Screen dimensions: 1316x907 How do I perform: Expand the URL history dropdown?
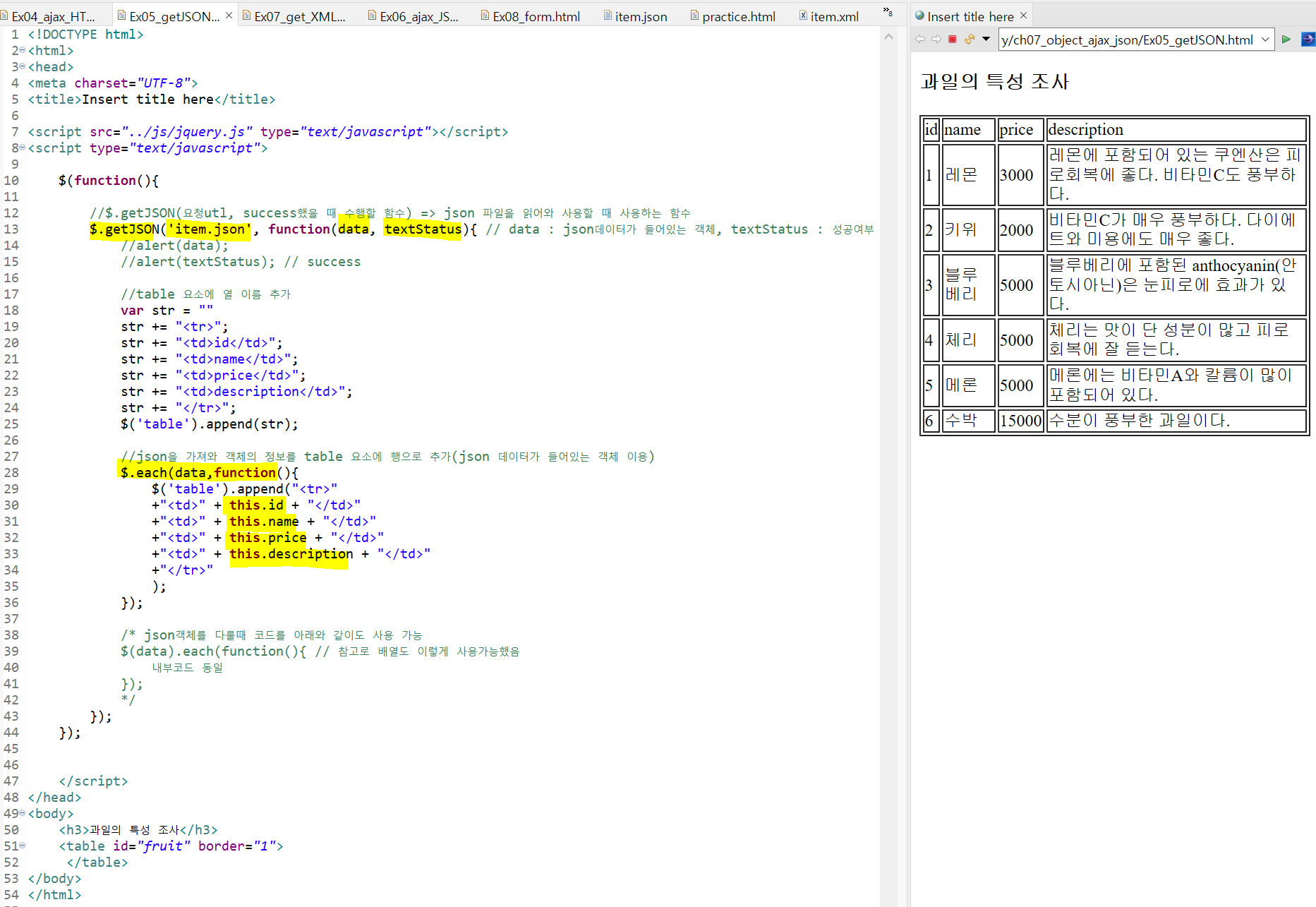(1265, 40)
